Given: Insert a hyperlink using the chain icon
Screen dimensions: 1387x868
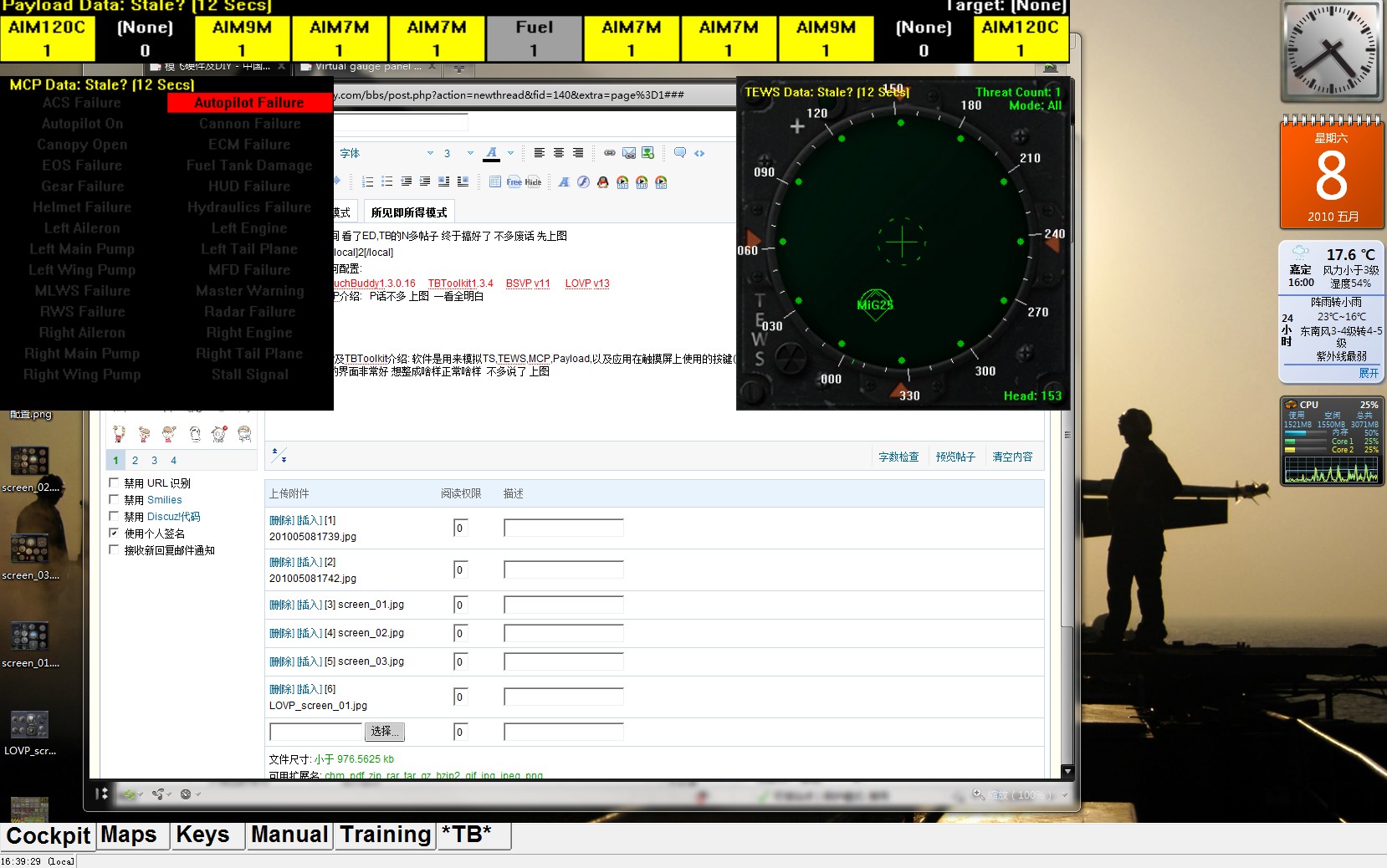Looking at the screenshot, I should tap(610, 153).
